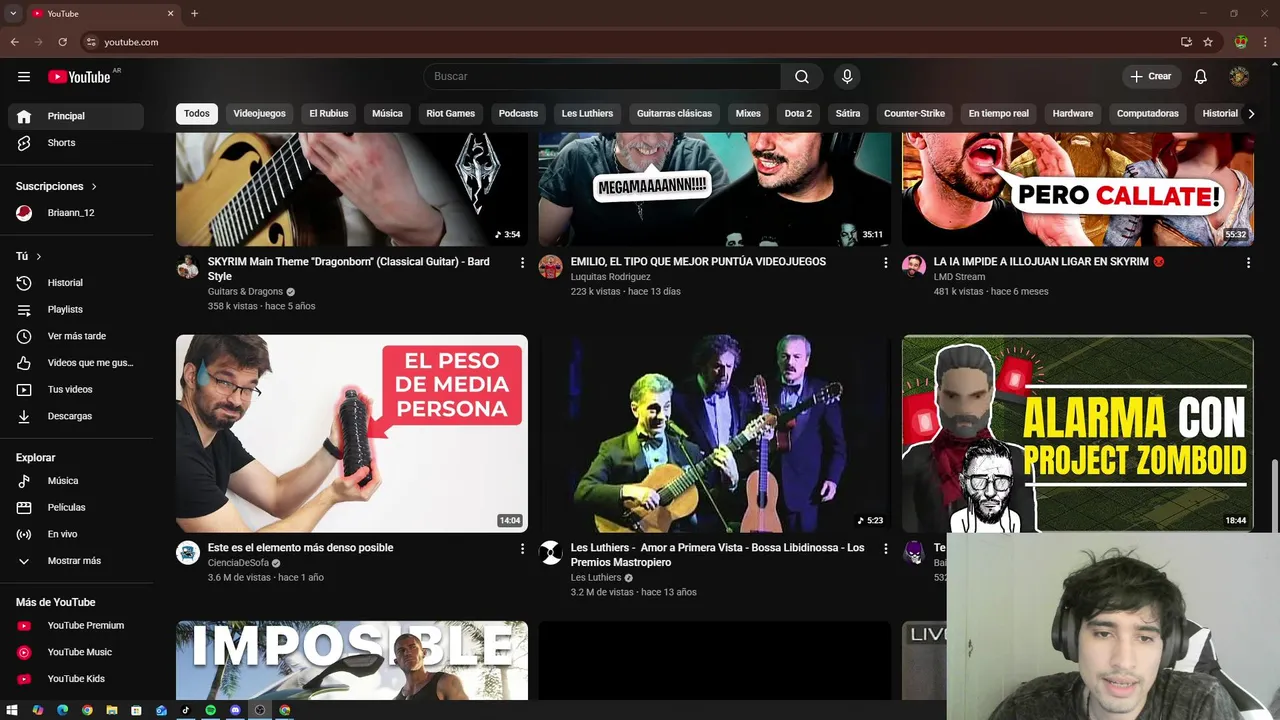Open the Les Luthiers guitar performance thumbnail
The image size is (1280, 720).
715,433
